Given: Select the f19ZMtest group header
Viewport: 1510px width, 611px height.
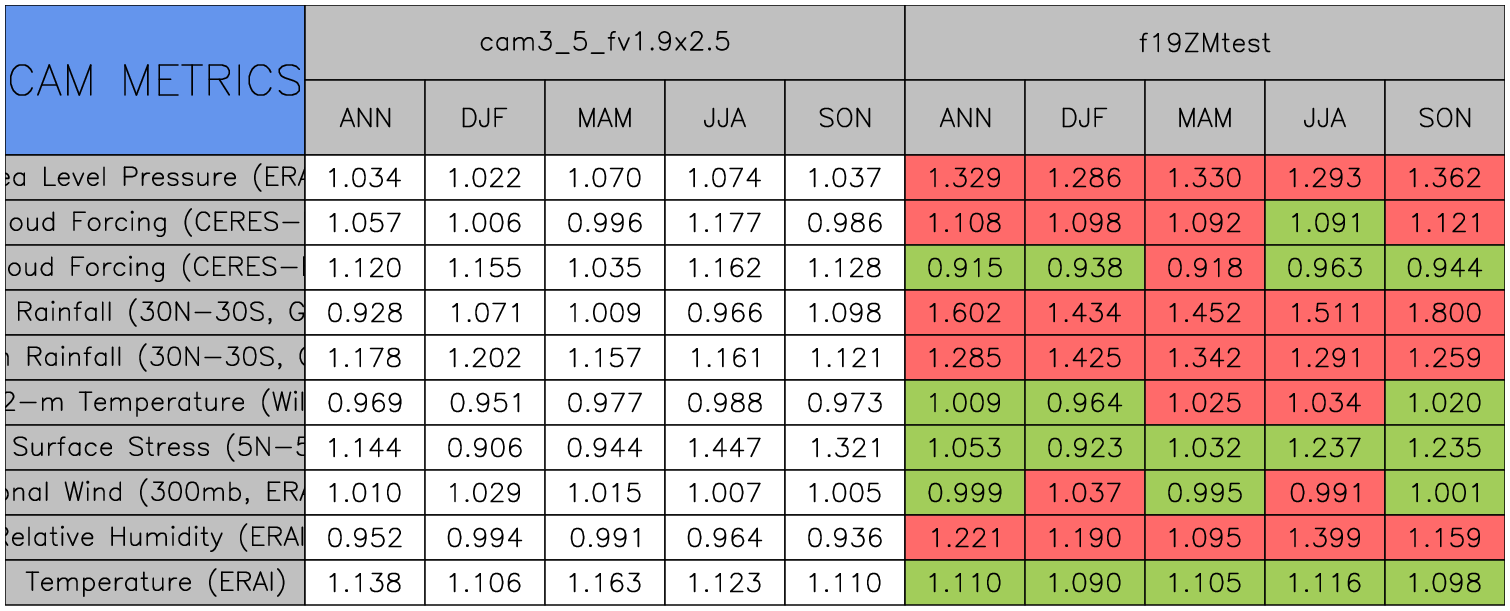Looking at the screenshot, I should [1204, 43].
